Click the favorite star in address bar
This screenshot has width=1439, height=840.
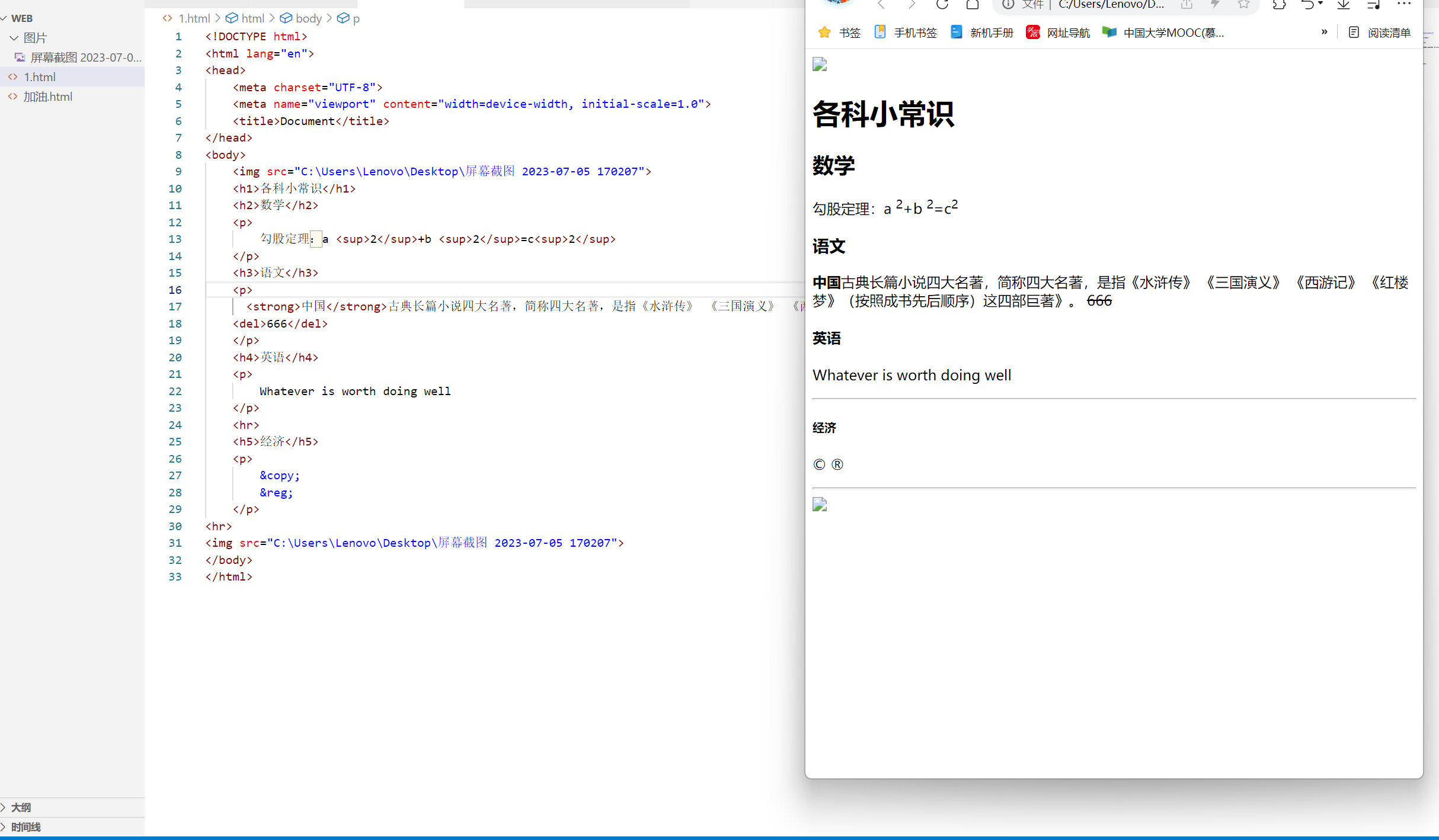[x=1243, y=5]
